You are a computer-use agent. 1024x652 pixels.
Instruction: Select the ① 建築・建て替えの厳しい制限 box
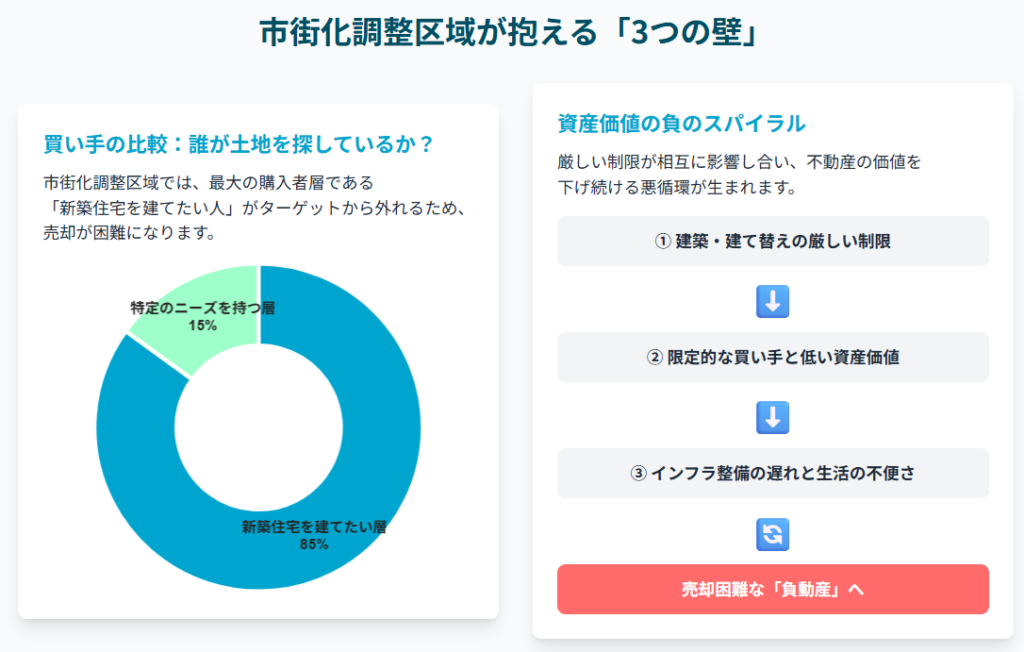773,241
